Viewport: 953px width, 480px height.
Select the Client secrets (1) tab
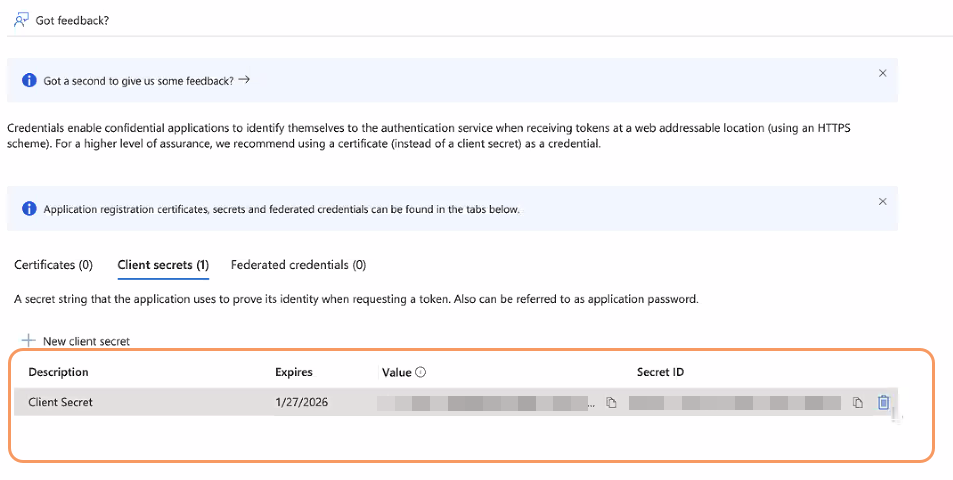163,265
